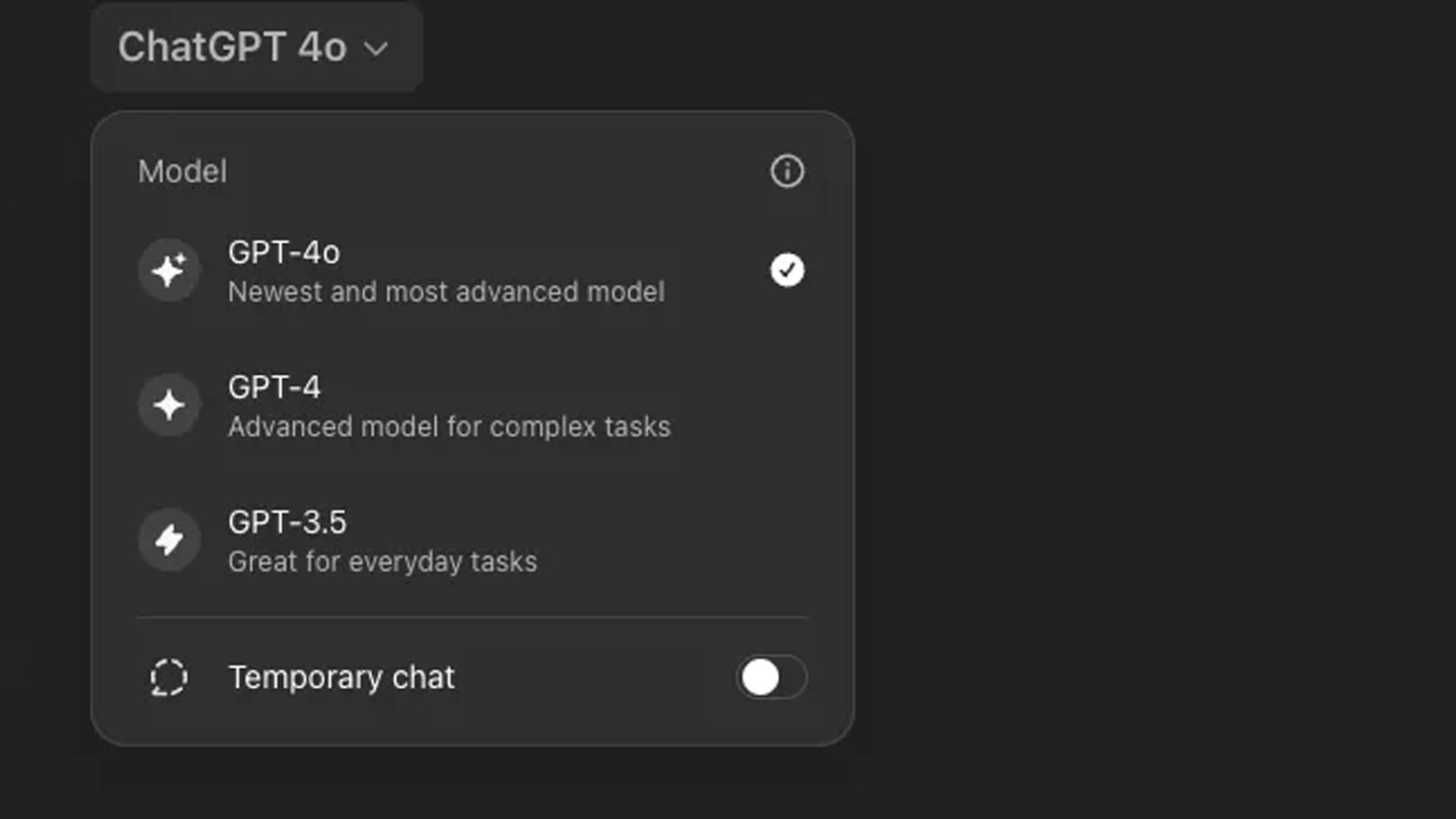This screenshot has height=819, width=1456.
Task: Select the GPT-4o model label
Action: [284, 252]
